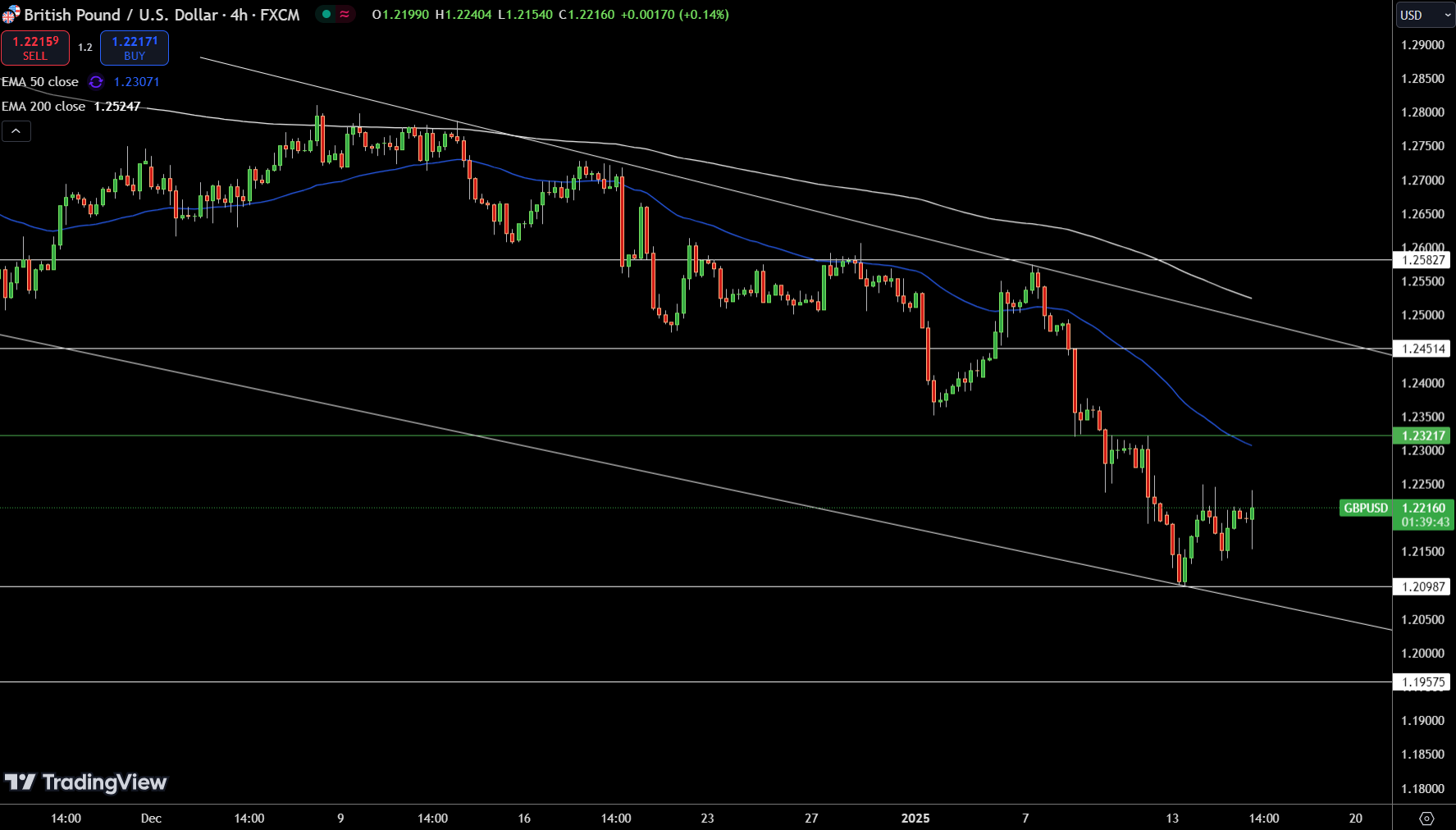Click the EMA 50 value 1.23071
The image size is (1456, 830).
tap(137, 82)
